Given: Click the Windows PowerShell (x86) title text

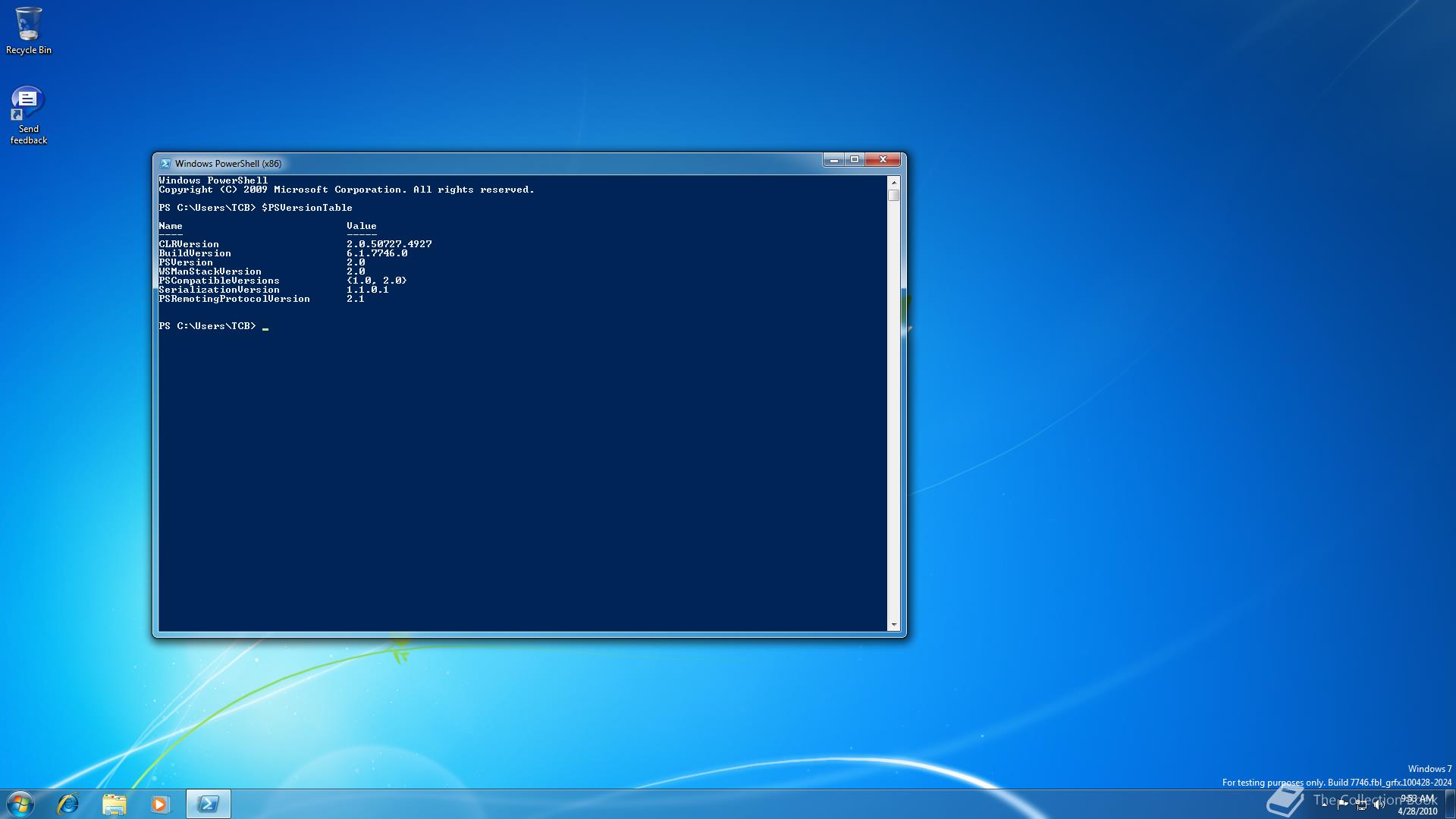Looking at the screenshot, I should (x=227, y=163).
